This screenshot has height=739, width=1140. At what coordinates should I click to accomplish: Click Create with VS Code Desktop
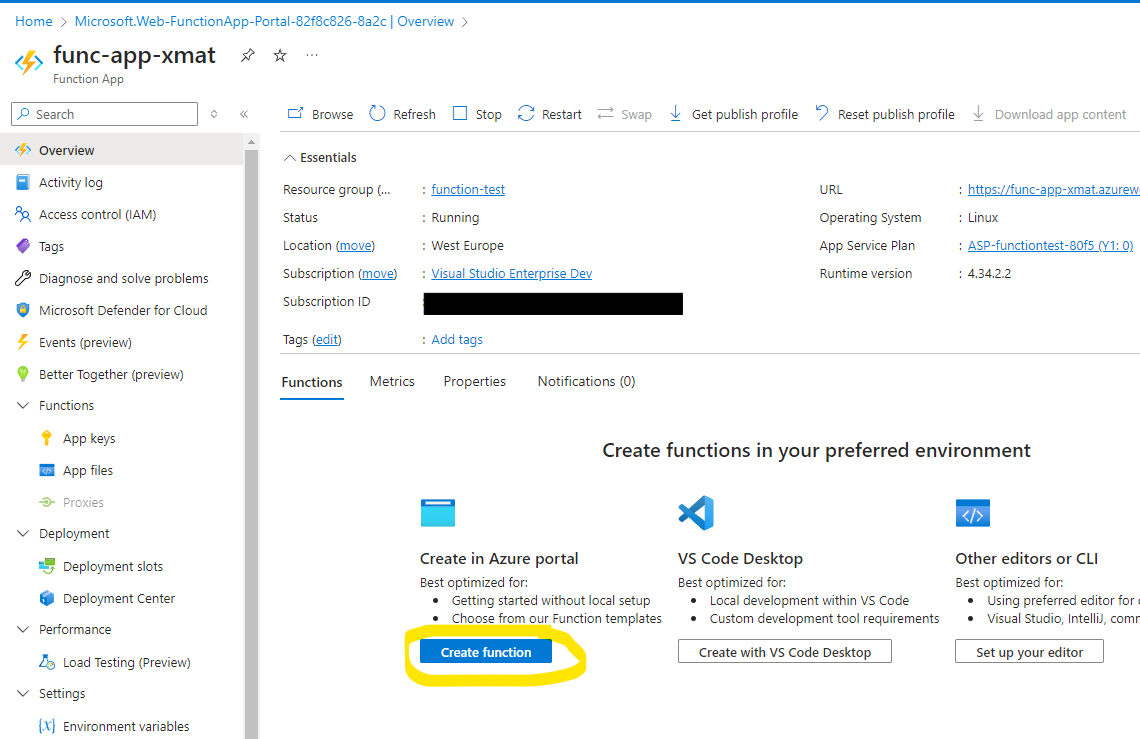pos(784,652)
